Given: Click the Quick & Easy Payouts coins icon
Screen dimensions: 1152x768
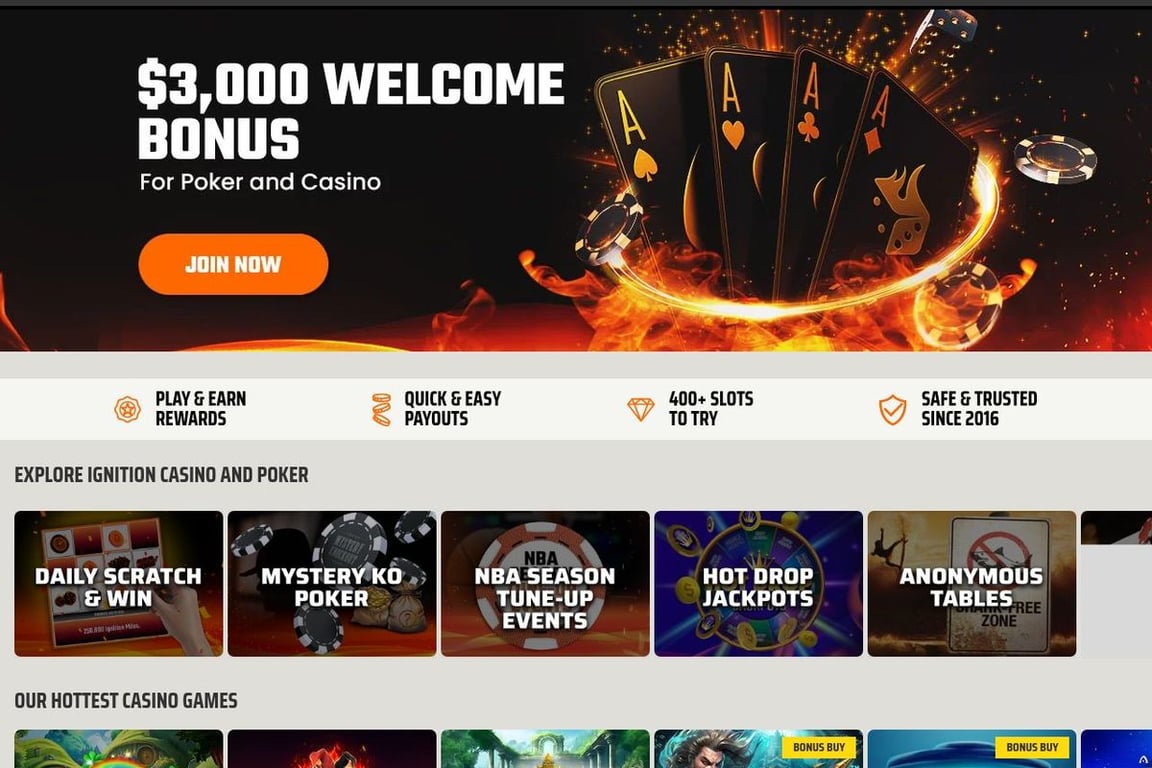Looking at the screenshot, I should click(381, 409).
